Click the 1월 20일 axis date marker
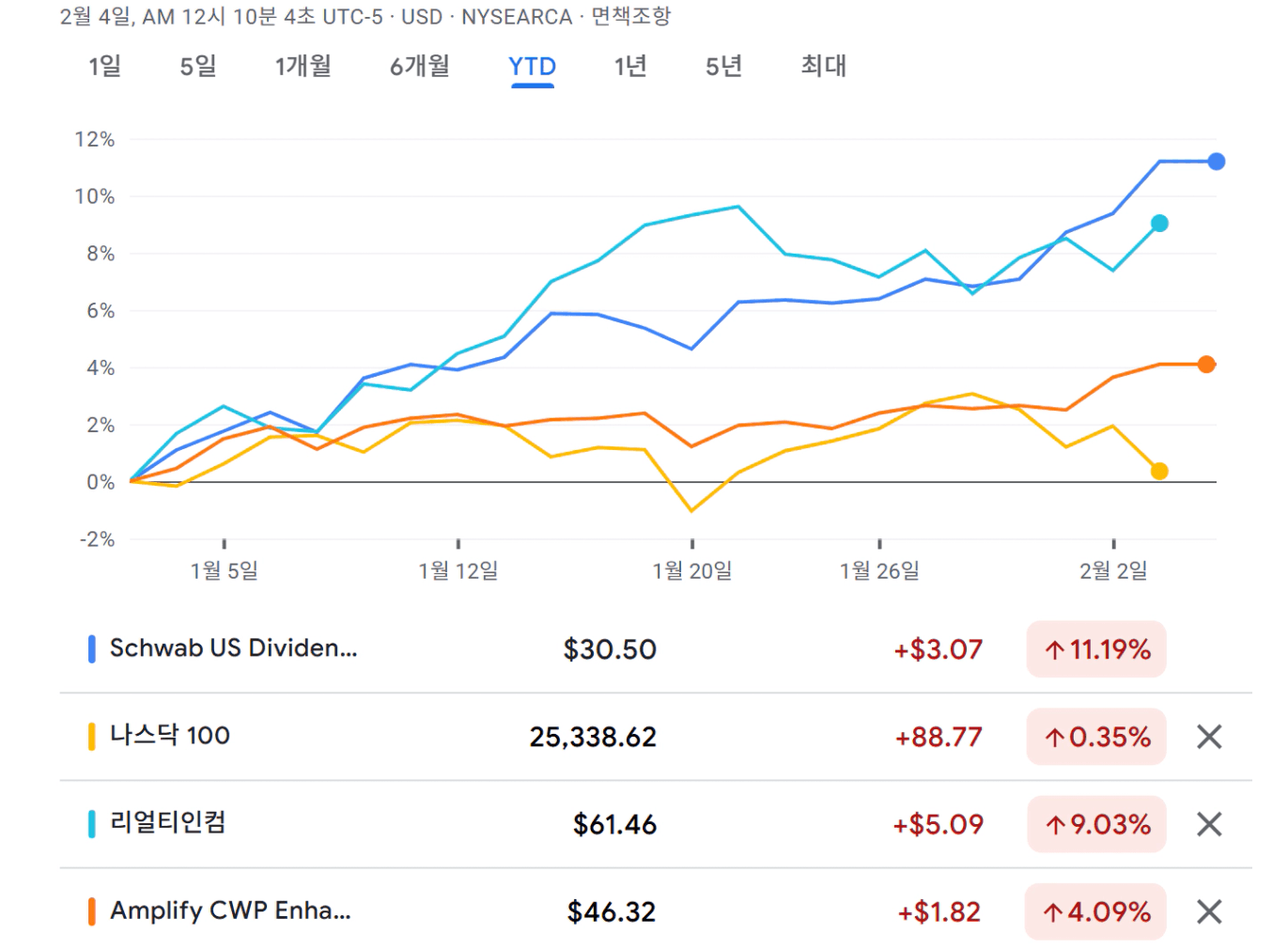 click(692, 570)
